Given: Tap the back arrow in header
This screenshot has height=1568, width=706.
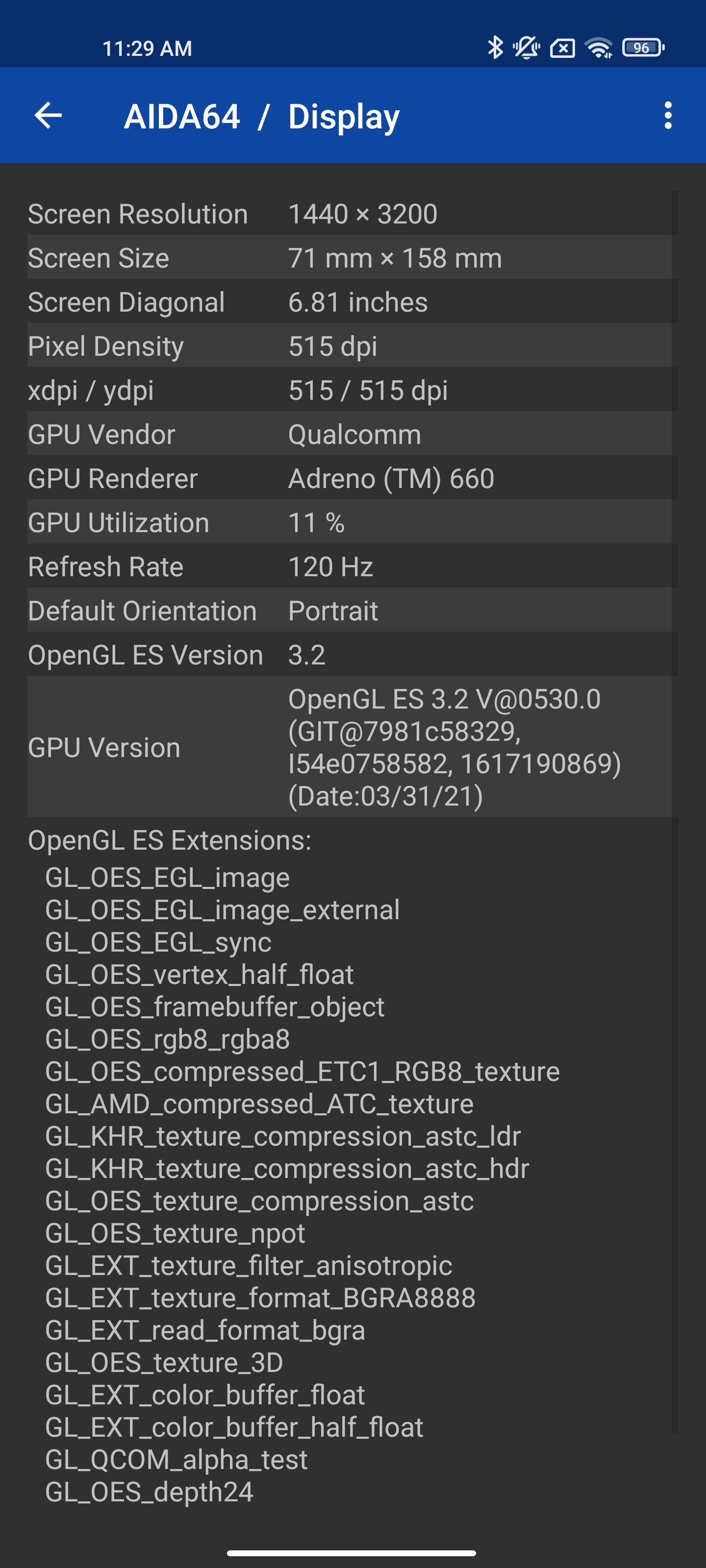Looking at the screenshot, I should point(49,116).
